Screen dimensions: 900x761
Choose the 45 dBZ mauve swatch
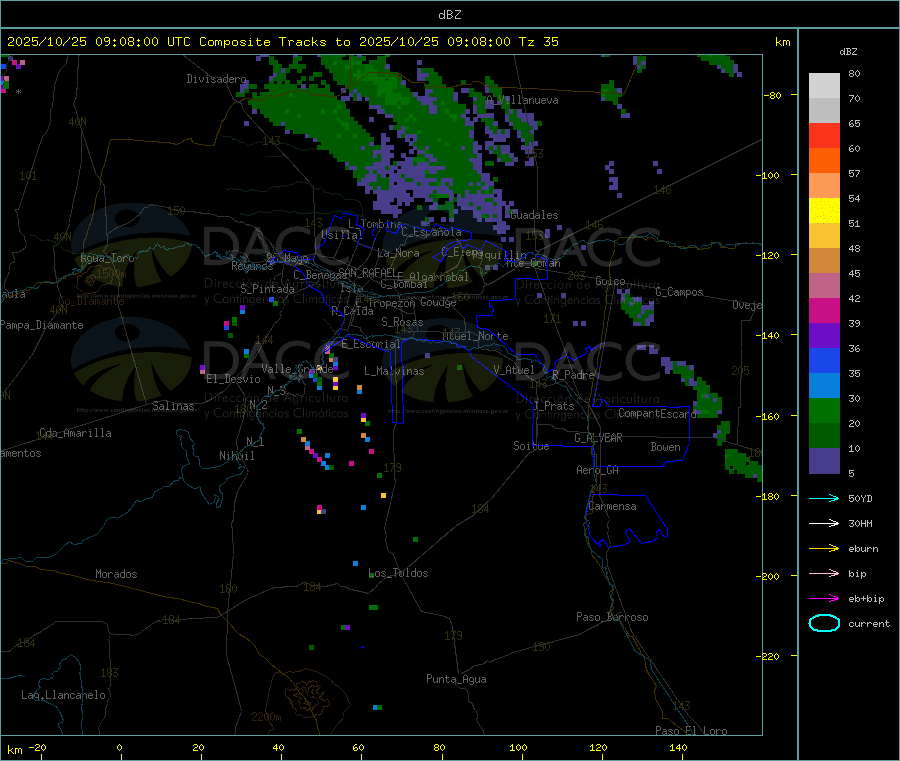[x=824, y=286]
